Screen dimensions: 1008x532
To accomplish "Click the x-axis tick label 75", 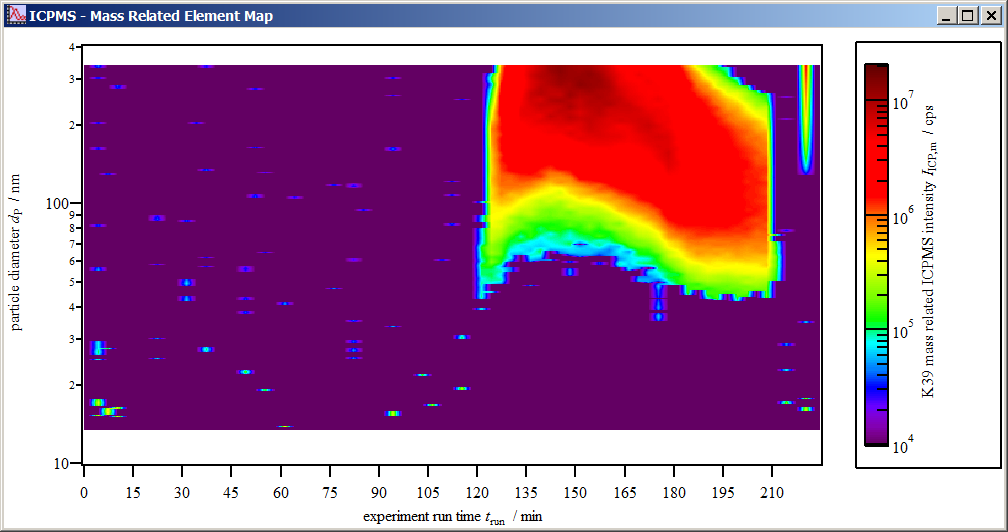I will tap(329, 493).
